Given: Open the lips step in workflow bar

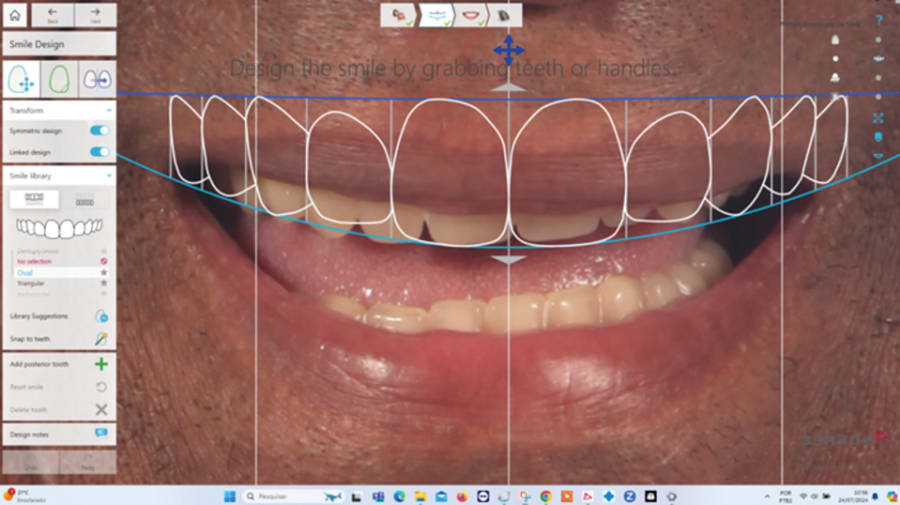Looking at the screenshot, I should [x=471, y=15].
